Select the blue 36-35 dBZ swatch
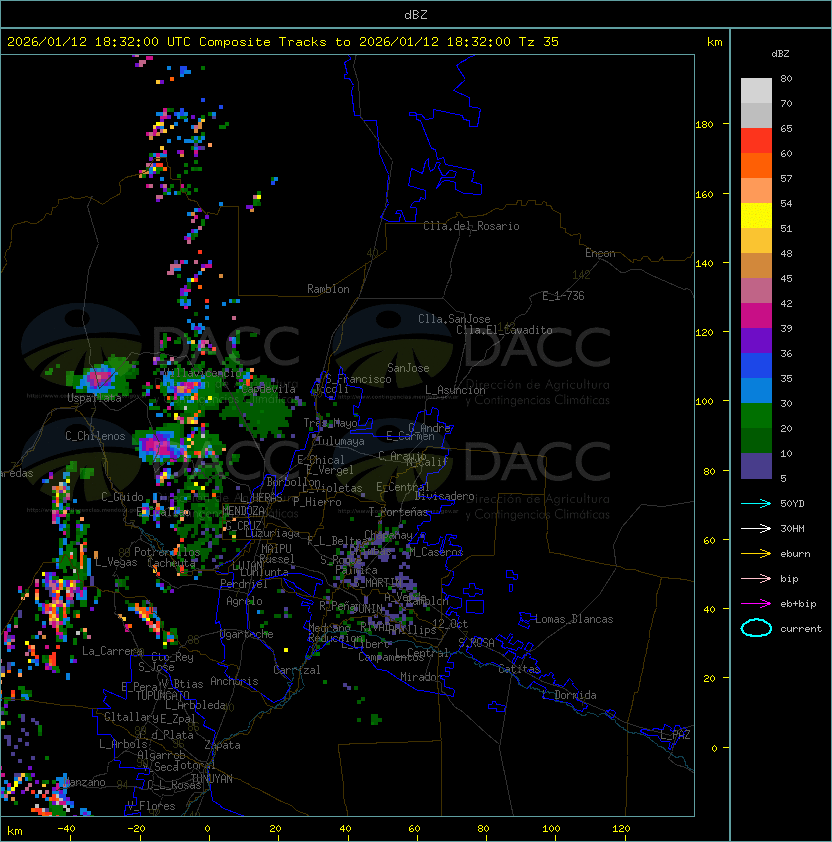This screenshot has width=832, height=842. 756,366
